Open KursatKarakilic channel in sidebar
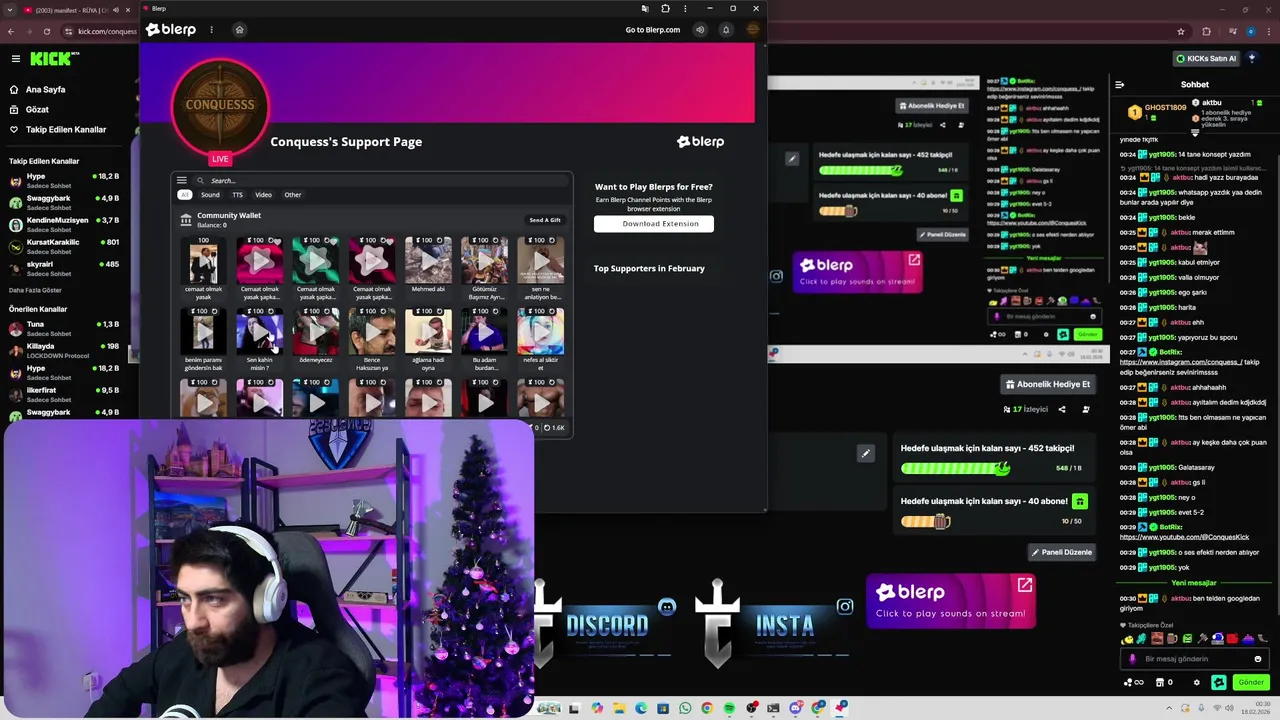The image size is (1280, 720). (65, 246)
